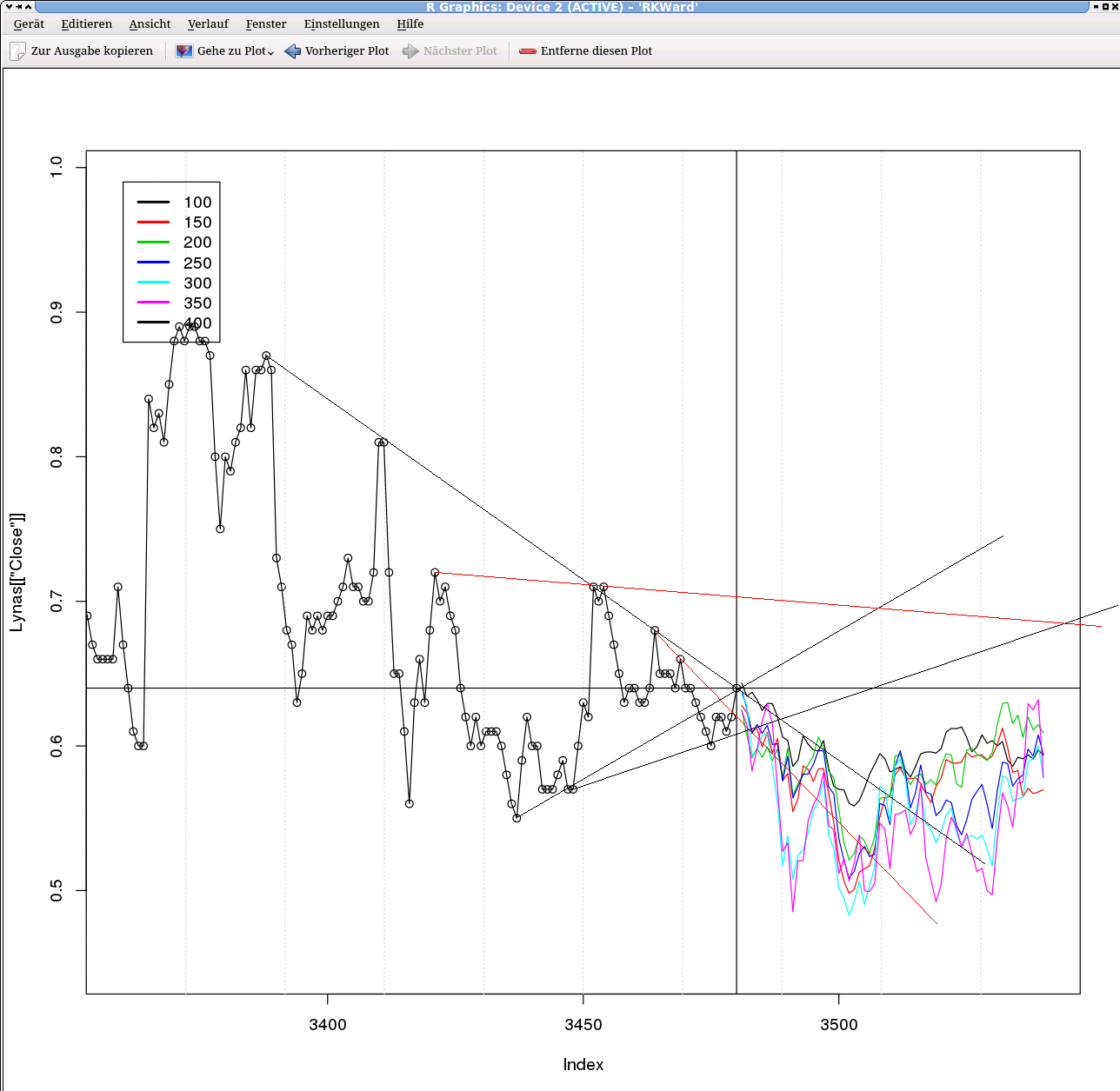Image resolution: width=1120 pixels, height=1091 pixels.
Task: Open the Verlauf menu
Action: (x=208, y=24)
